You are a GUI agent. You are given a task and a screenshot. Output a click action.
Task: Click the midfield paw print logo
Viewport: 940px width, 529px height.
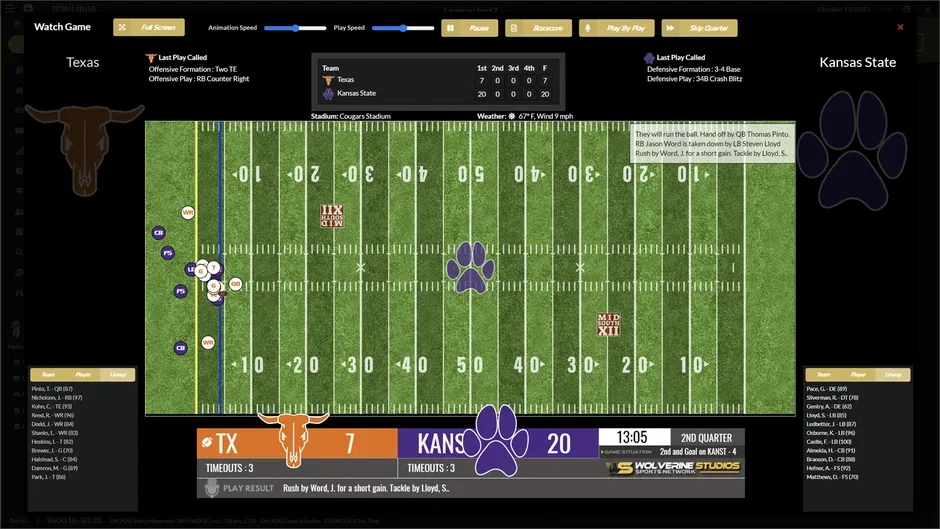[x=471, y=267]
